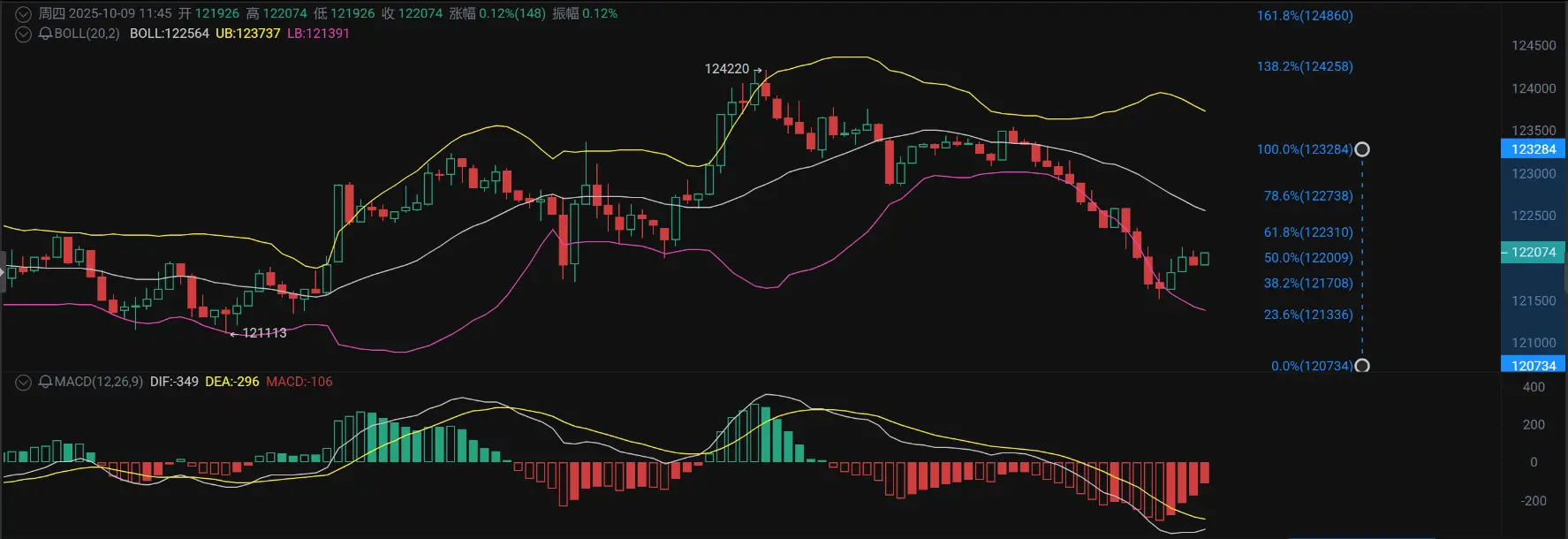The height and width of the screenshot is (539, 1568).
Task: Click the blue 120734 price axis tag
Action: pyautogui.click(x=1534, y=365)
